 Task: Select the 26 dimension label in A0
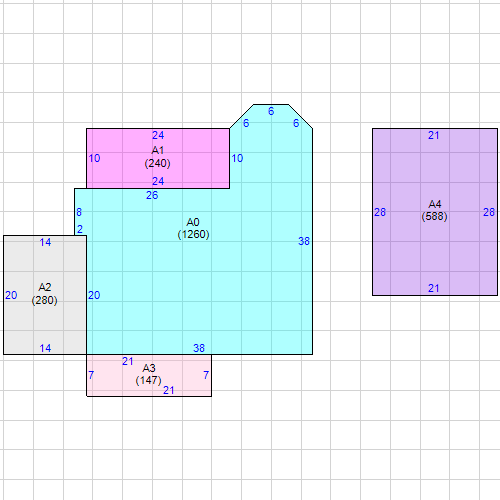click(x=152, y=195)
